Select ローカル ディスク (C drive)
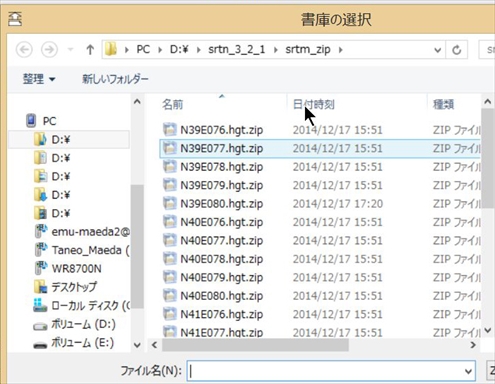495x384 pixels. [90, 305]
